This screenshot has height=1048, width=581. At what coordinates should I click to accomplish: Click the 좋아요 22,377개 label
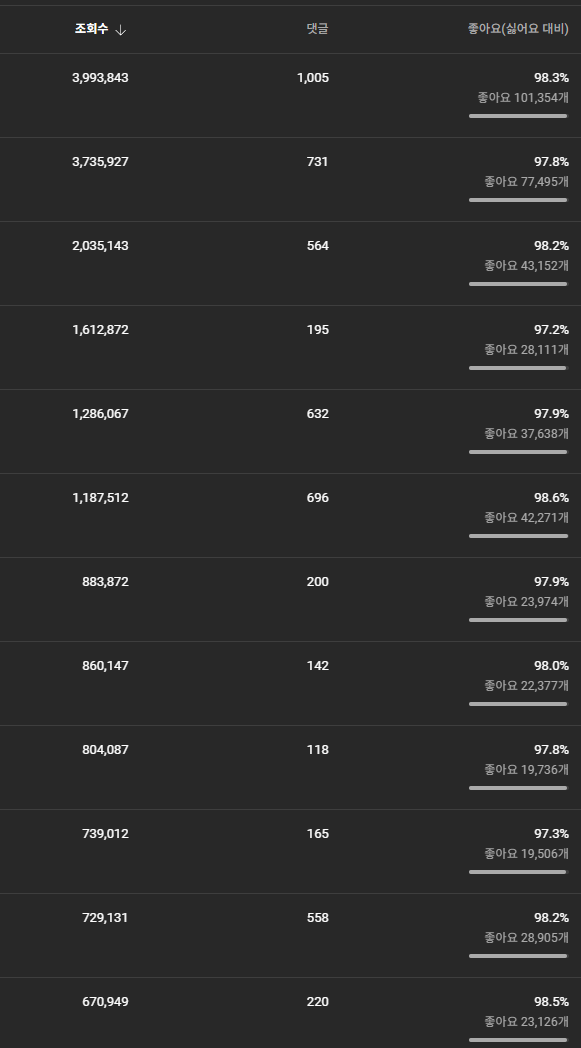[x=527, y=686]
